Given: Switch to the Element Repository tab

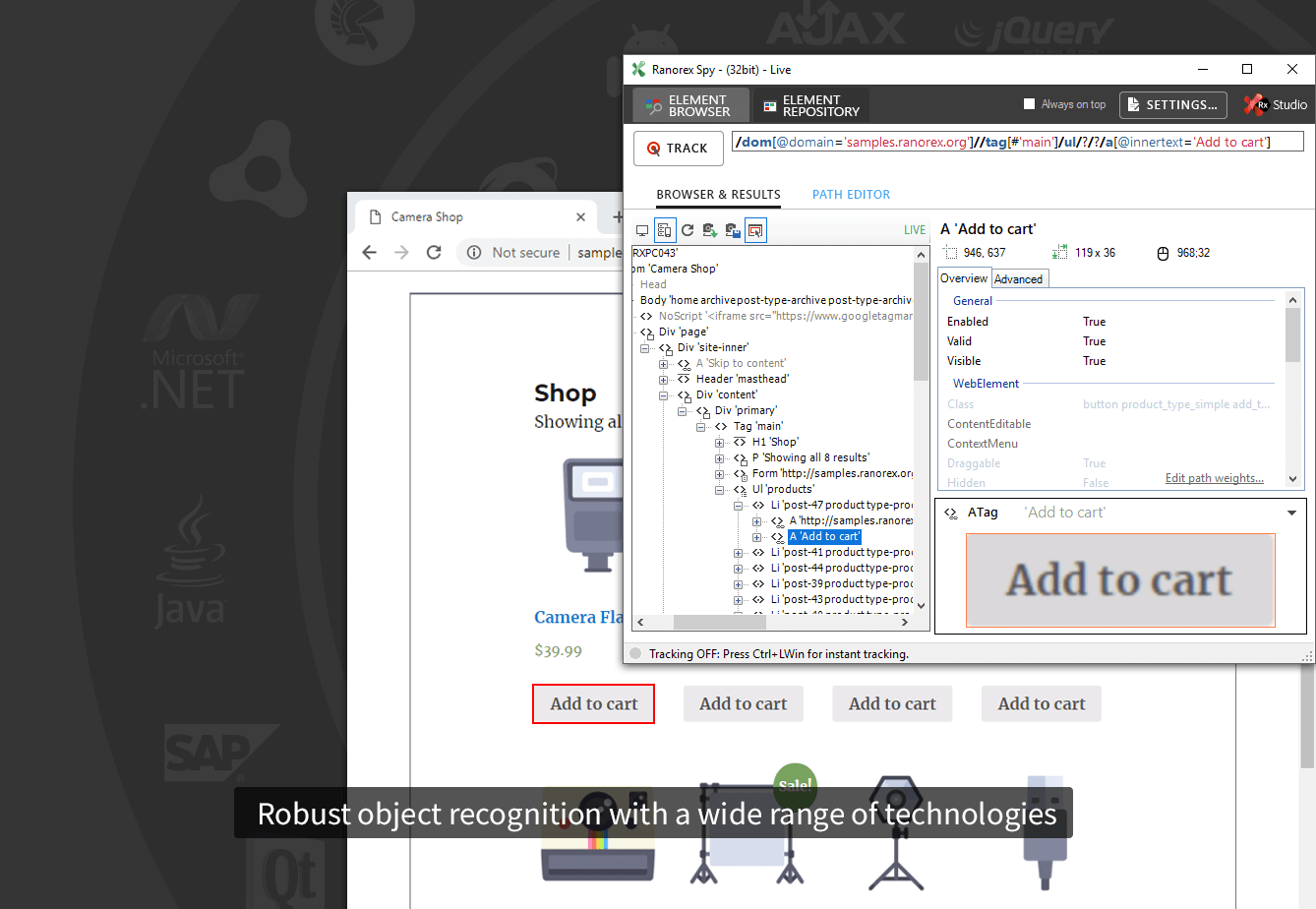Looking at the screenshot, I should pyautogui.click(x=811, y=105).
